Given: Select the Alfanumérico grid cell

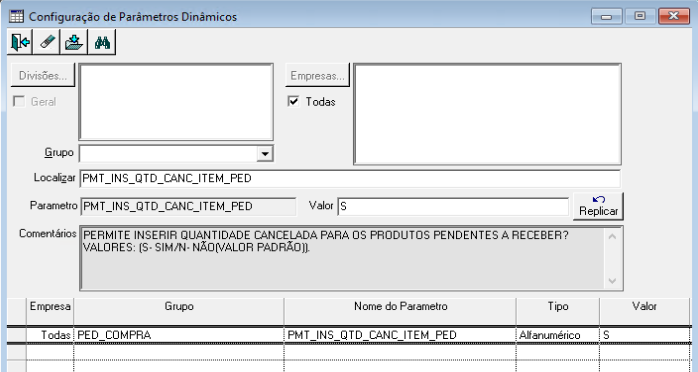Looking at the screenshot, I should tap(558, 335).
